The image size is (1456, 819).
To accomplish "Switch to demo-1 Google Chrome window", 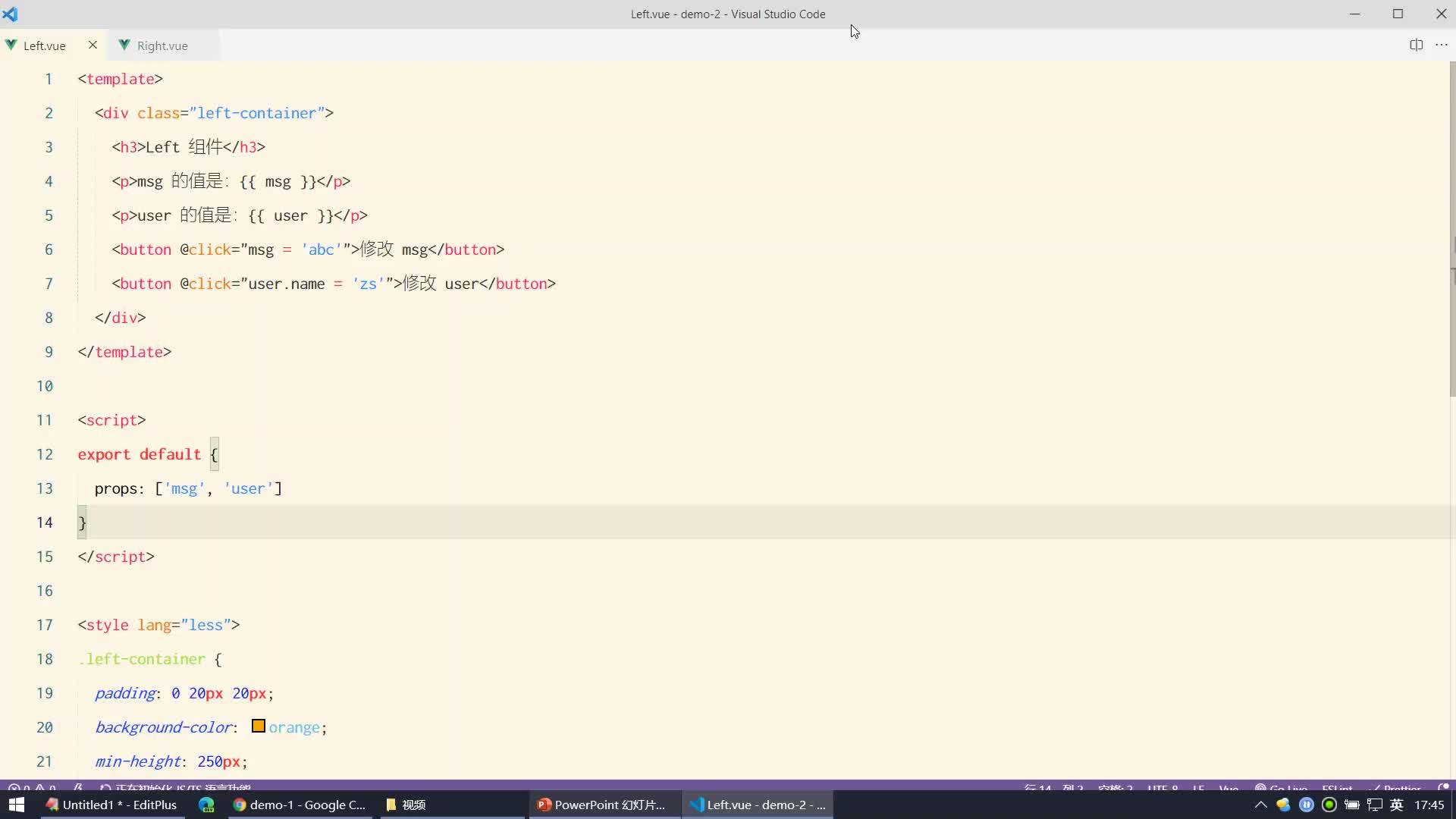I will 300,805.
